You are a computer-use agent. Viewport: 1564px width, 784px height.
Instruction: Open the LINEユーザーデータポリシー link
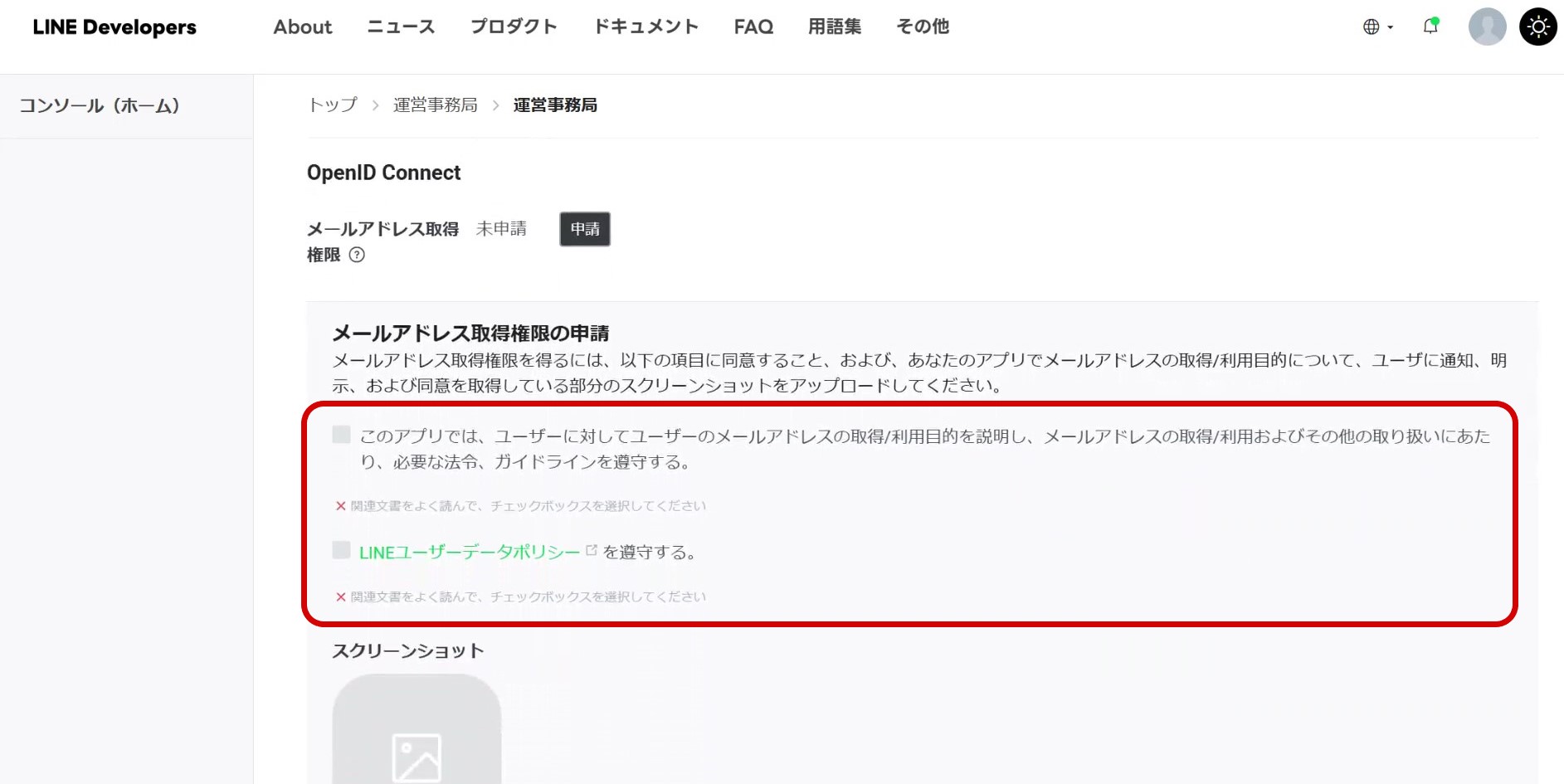[469, 553]
